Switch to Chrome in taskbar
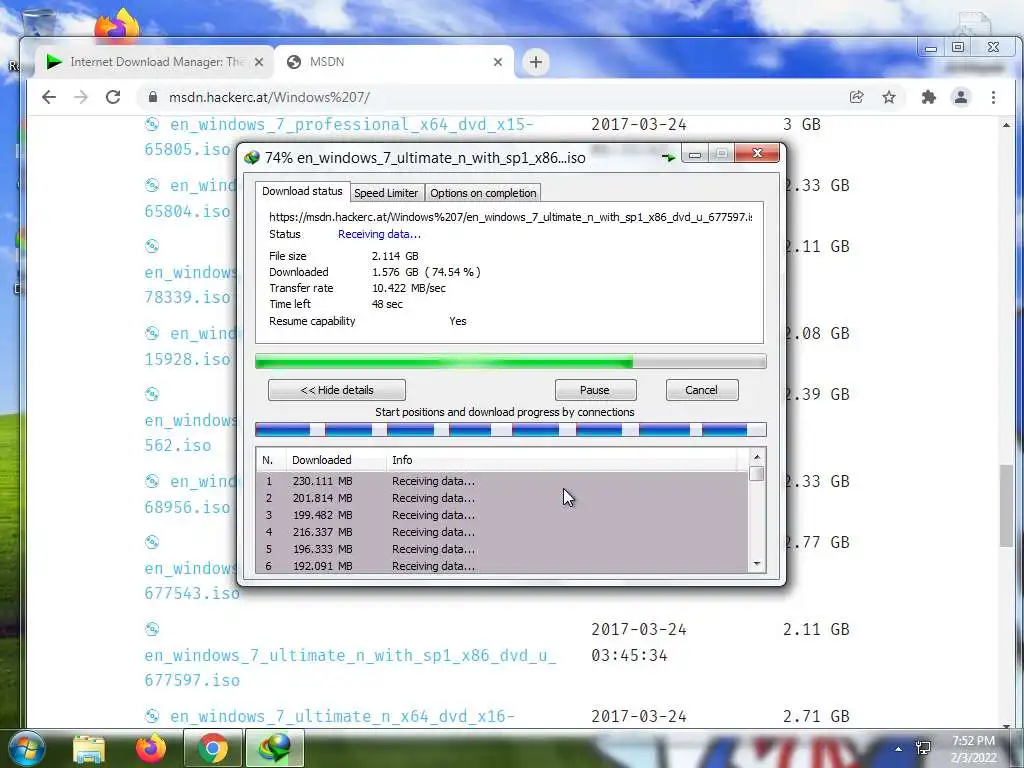 [212, 748]
